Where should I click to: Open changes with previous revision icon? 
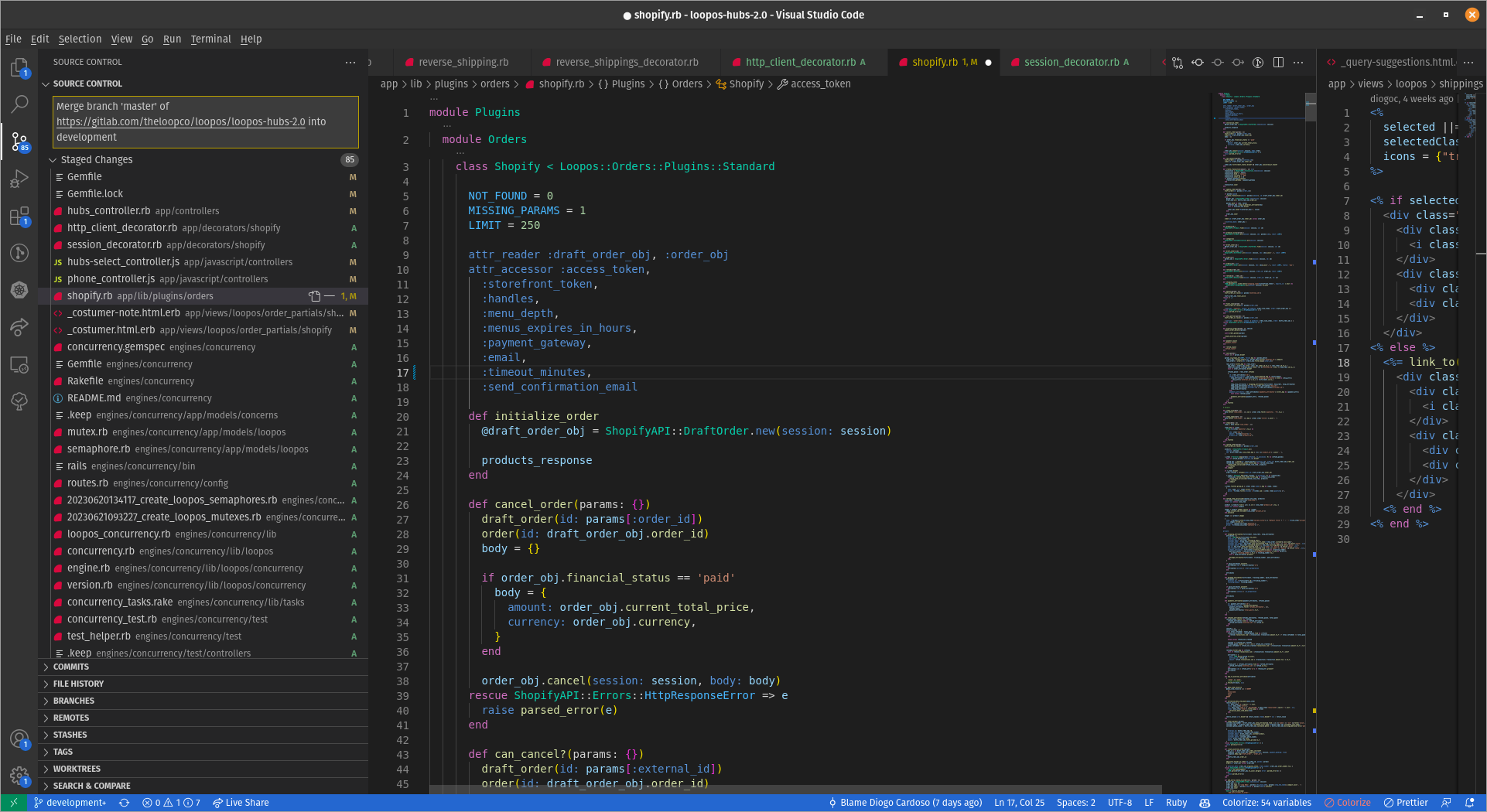[x=1198, y=63]
